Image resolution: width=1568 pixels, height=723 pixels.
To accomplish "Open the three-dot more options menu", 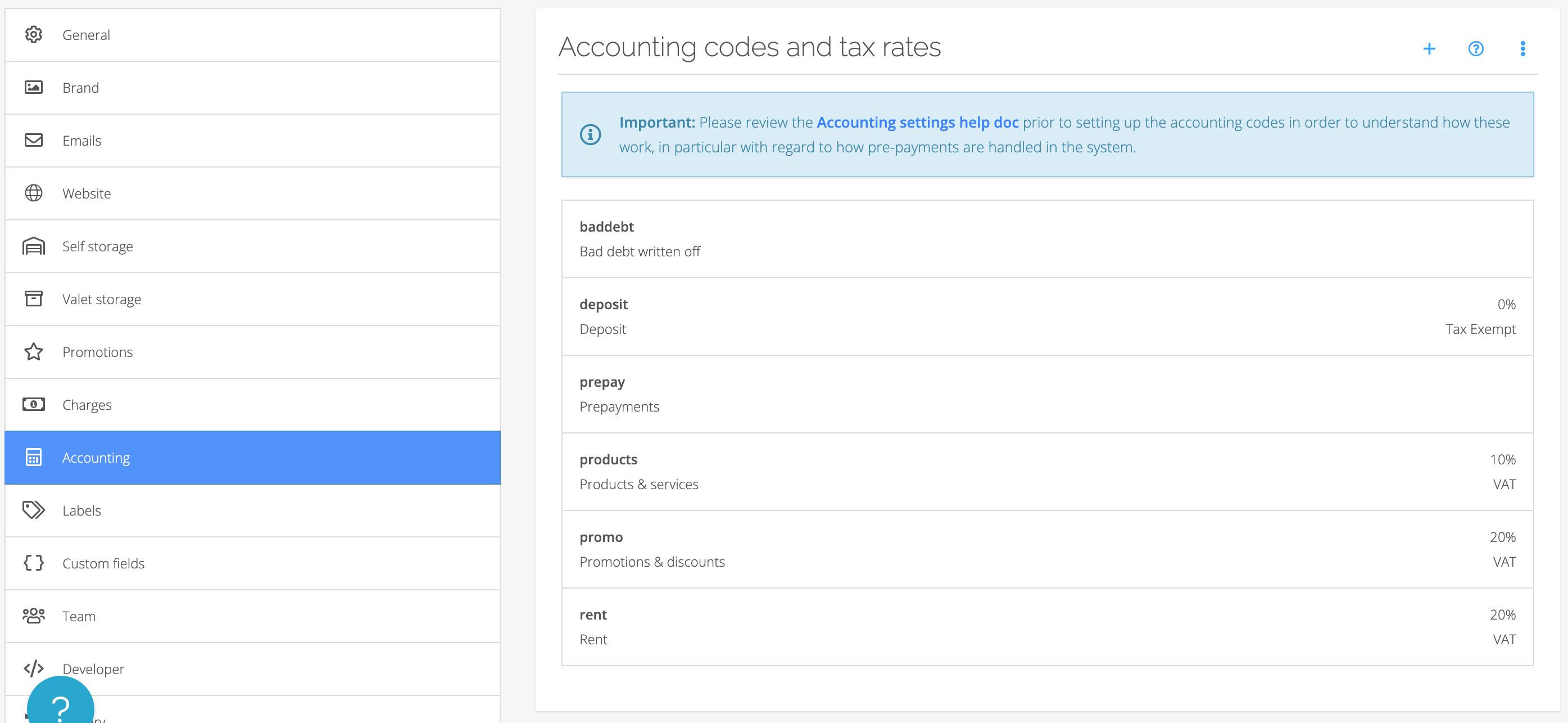I will (1522, 49).
